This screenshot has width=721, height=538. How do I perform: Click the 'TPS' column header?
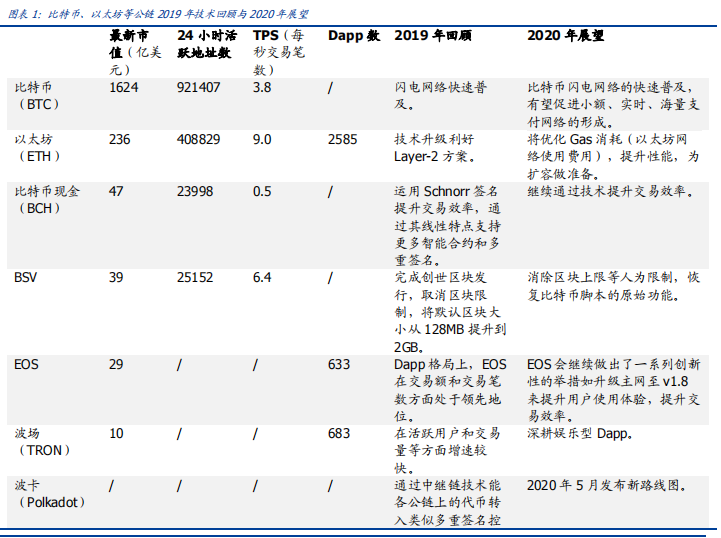[279, 52]
